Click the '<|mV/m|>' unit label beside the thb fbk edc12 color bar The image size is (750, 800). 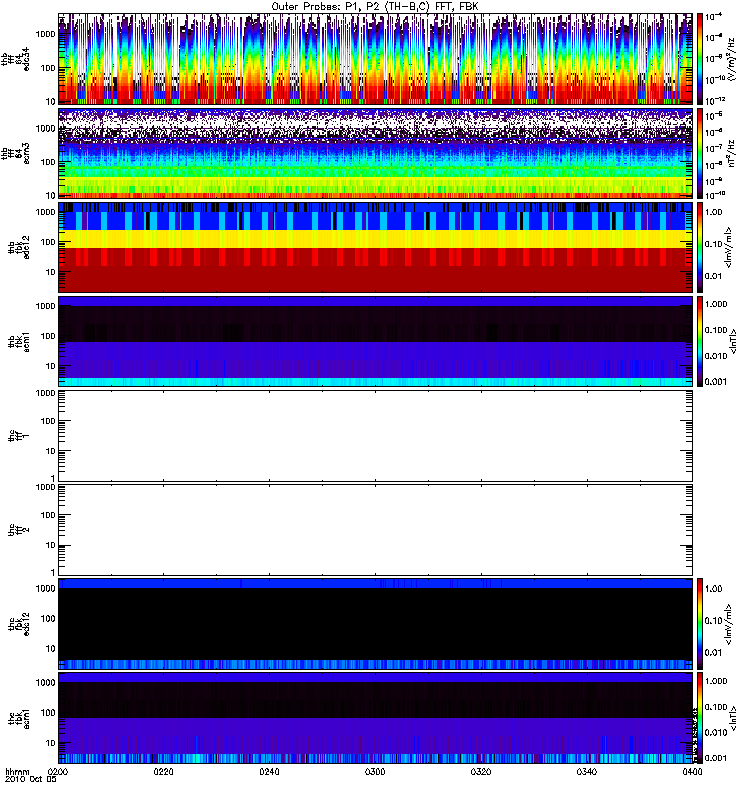pyautogui.click(x=729, y=247)
